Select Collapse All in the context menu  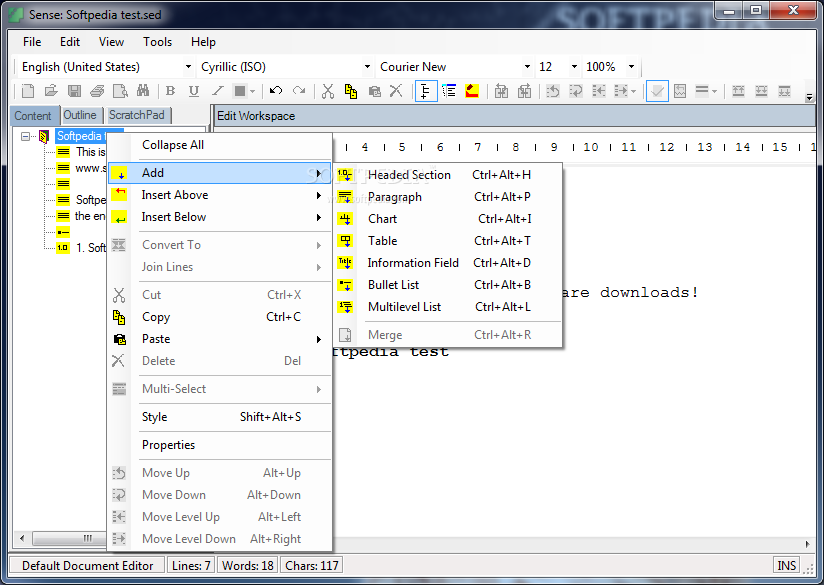[220, 145]
